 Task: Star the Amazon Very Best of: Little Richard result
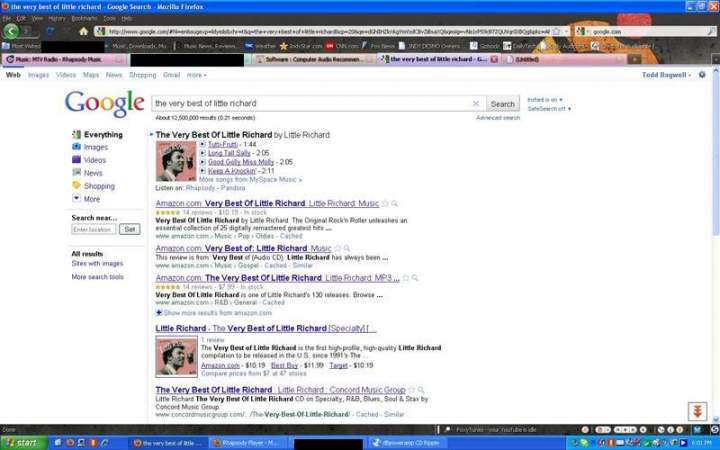(x=338, y=248)
